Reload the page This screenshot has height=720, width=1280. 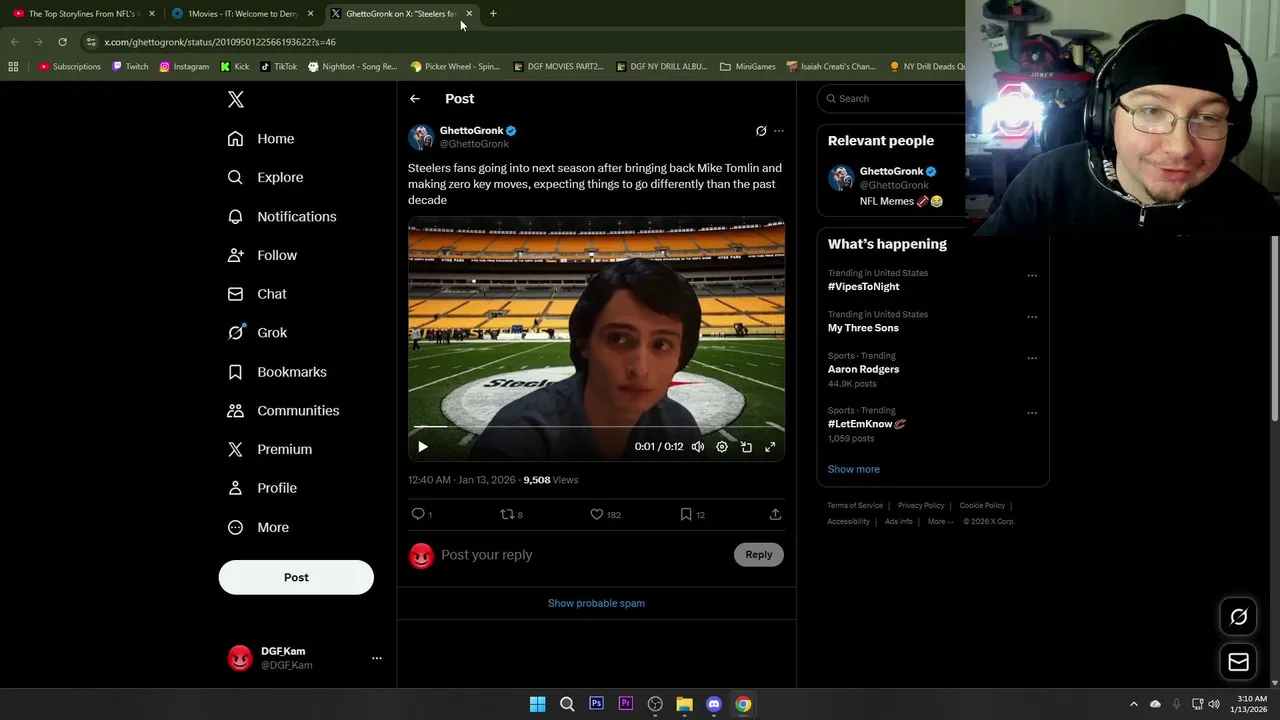(62, 42)
